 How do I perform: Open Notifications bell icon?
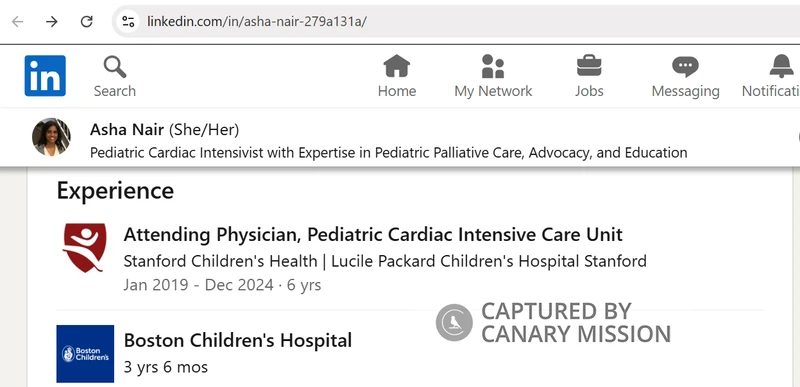[x=781, y=66]
